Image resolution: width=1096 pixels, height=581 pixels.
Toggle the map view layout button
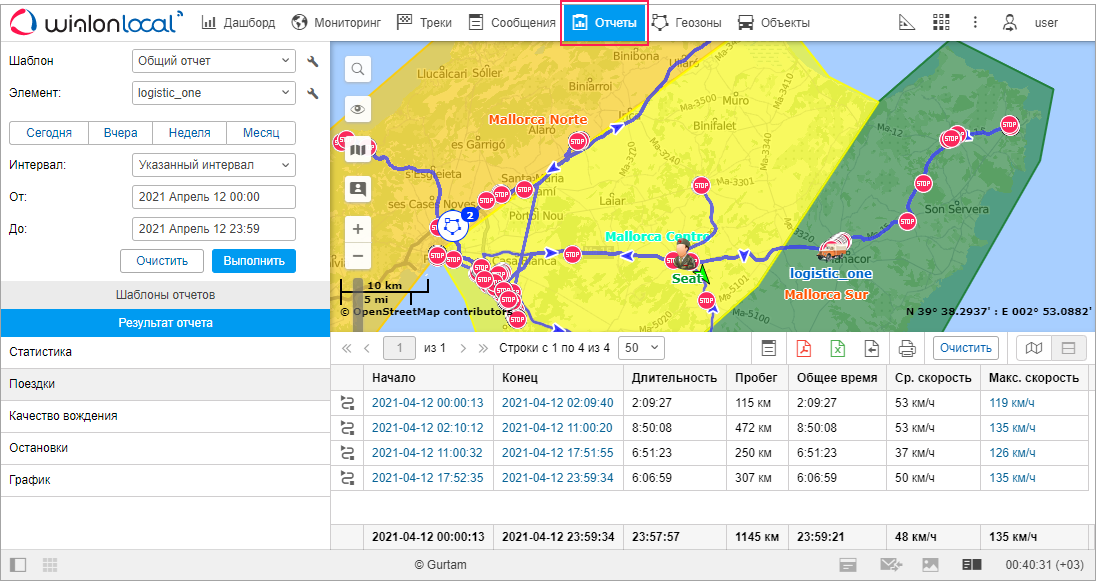(1034, 348)
